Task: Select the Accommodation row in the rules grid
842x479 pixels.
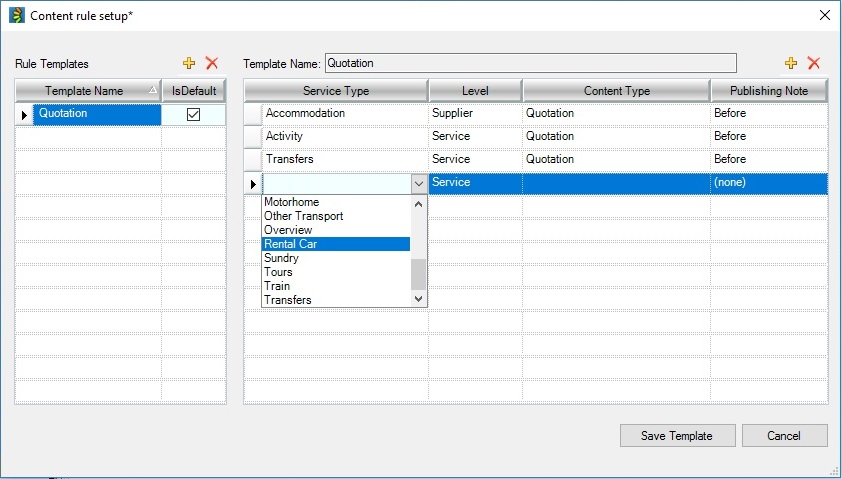Action: [x=344, y=114]
